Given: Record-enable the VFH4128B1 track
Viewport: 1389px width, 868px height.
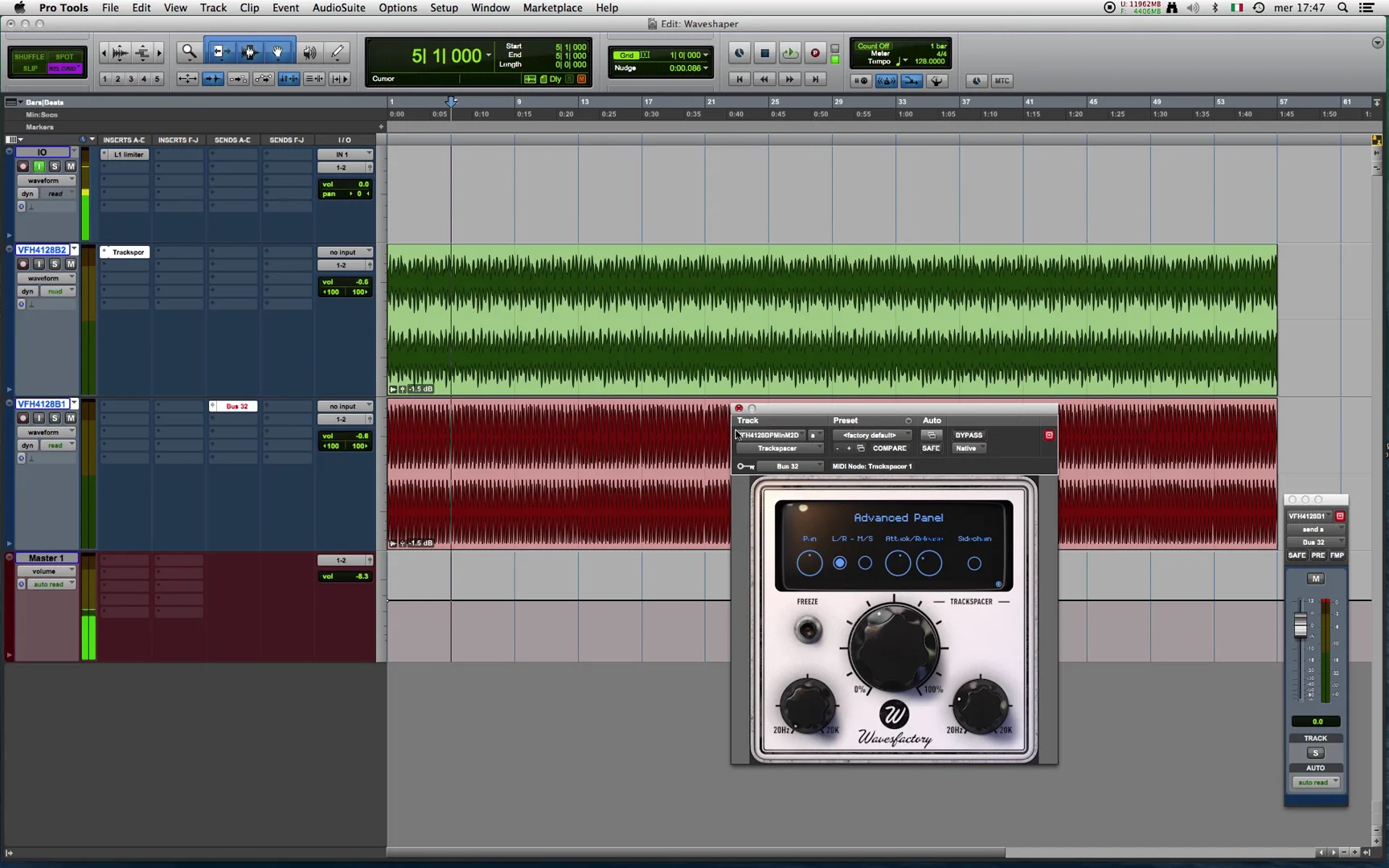Looking at the screenshot, I should click(23, 418).
